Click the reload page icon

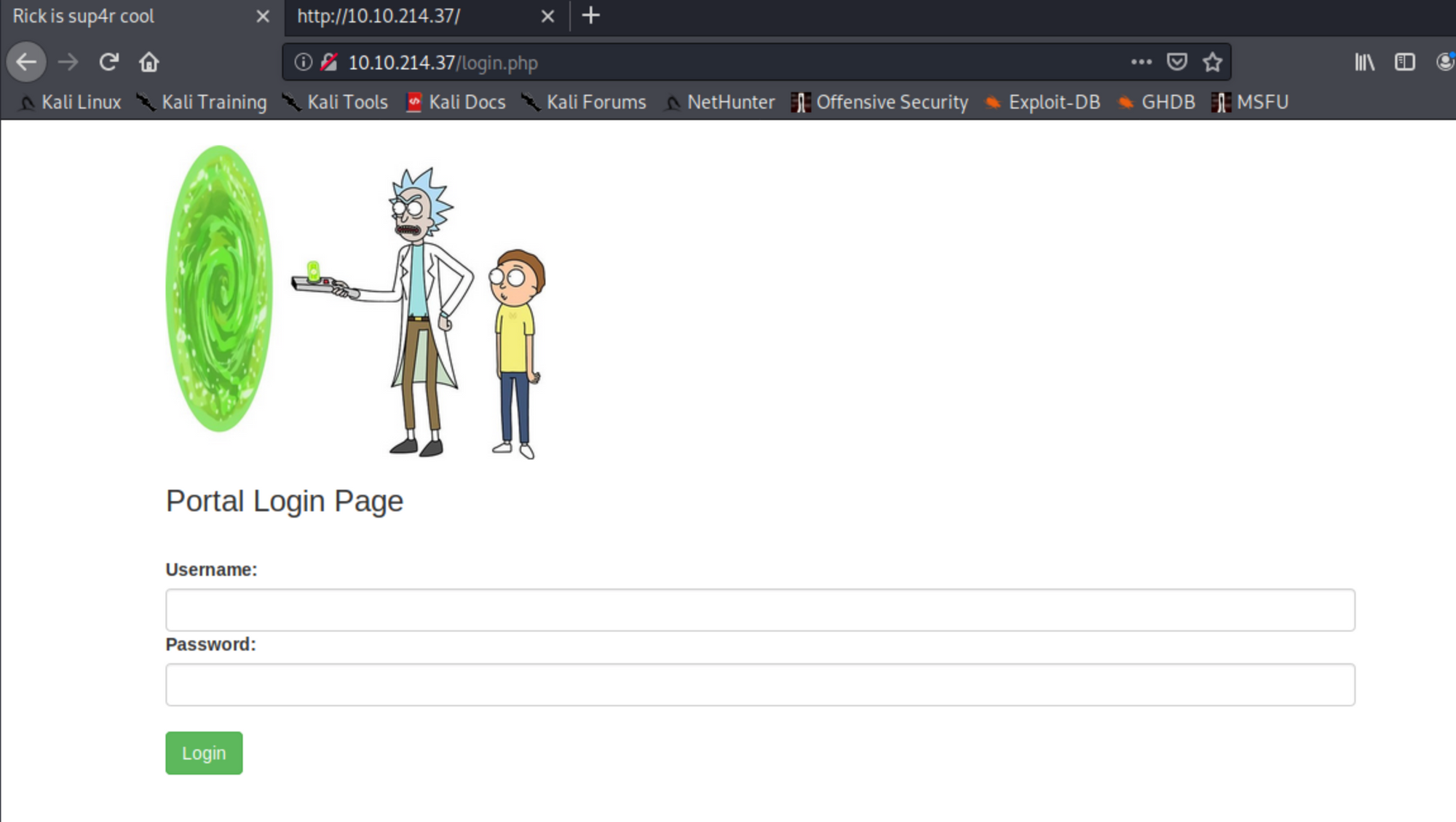pos(109,63)
